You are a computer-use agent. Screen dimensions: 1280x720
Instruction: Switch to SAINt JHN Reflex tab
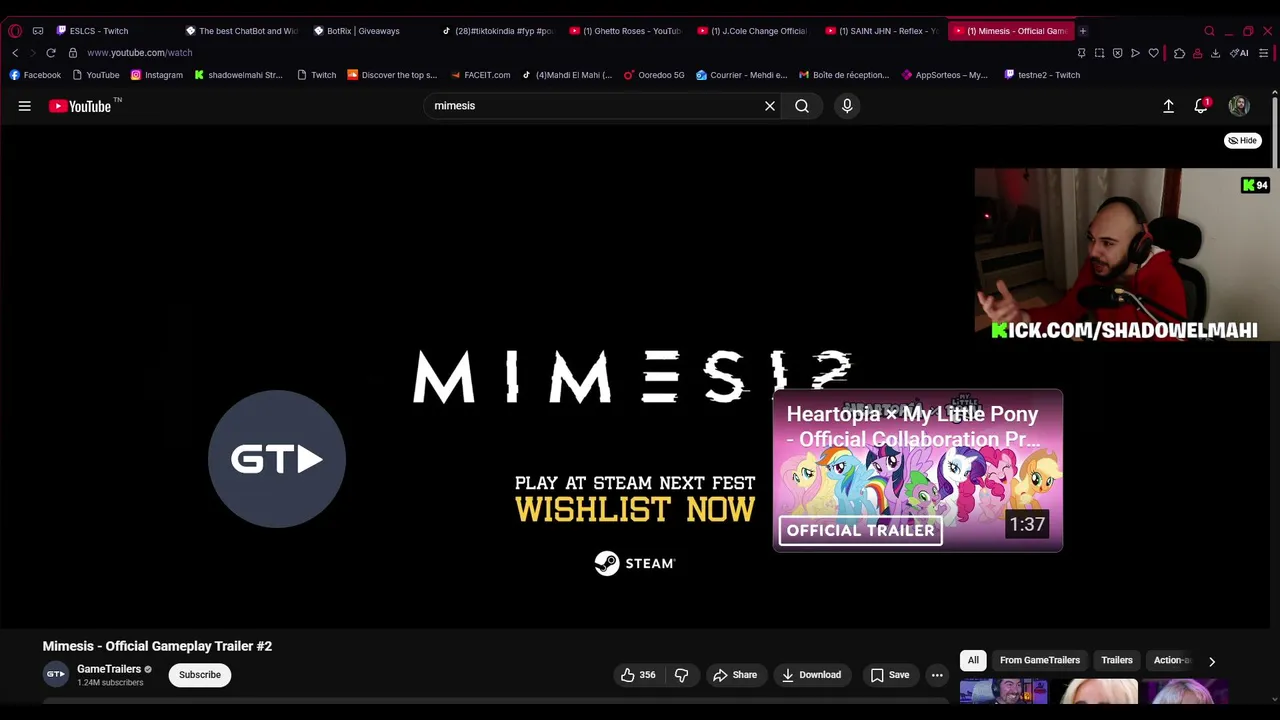(x=880, y=31)
